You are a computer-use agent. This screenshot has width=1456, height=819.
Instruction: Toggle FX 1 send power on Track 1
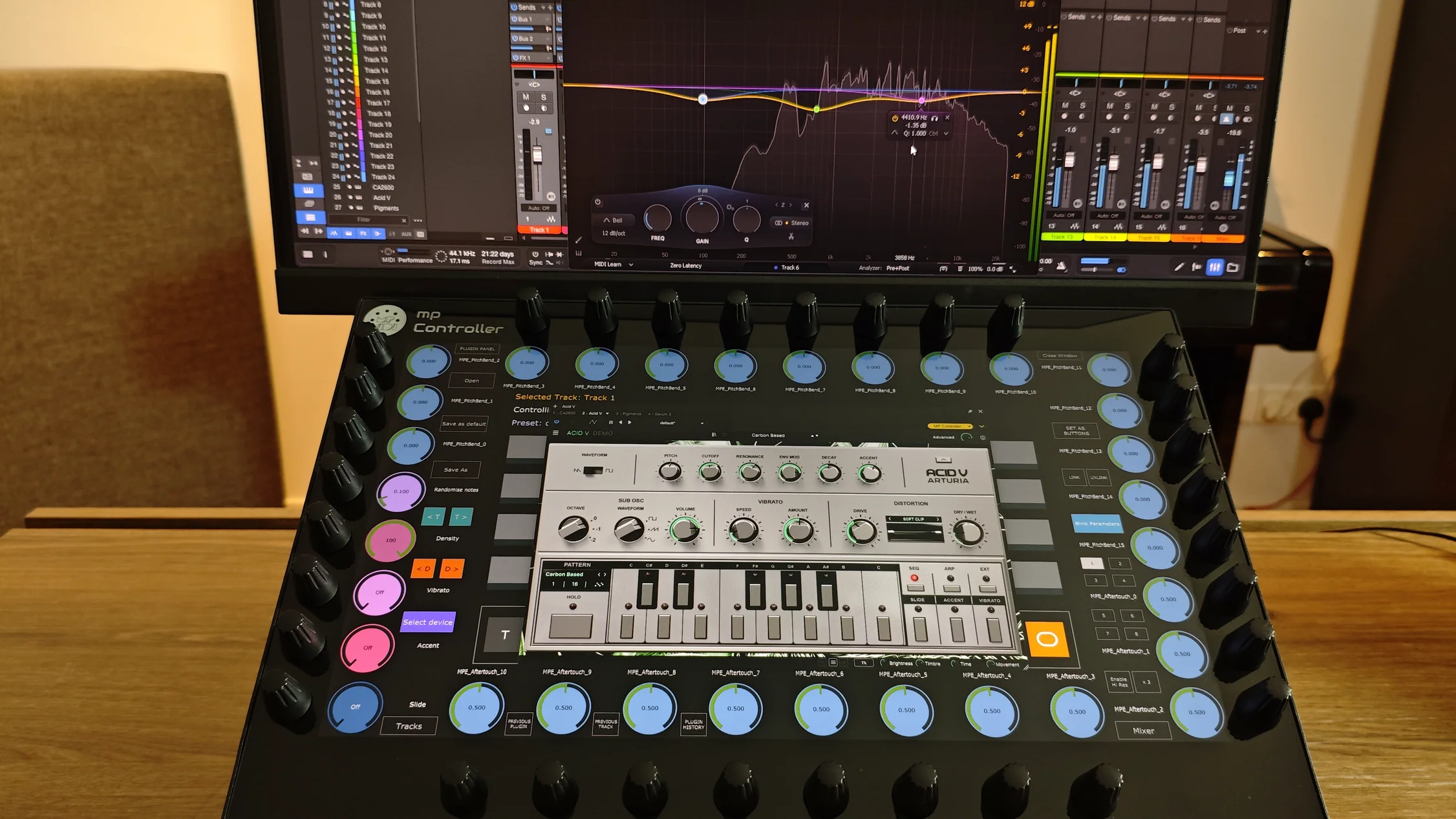(x=515, y=58)
